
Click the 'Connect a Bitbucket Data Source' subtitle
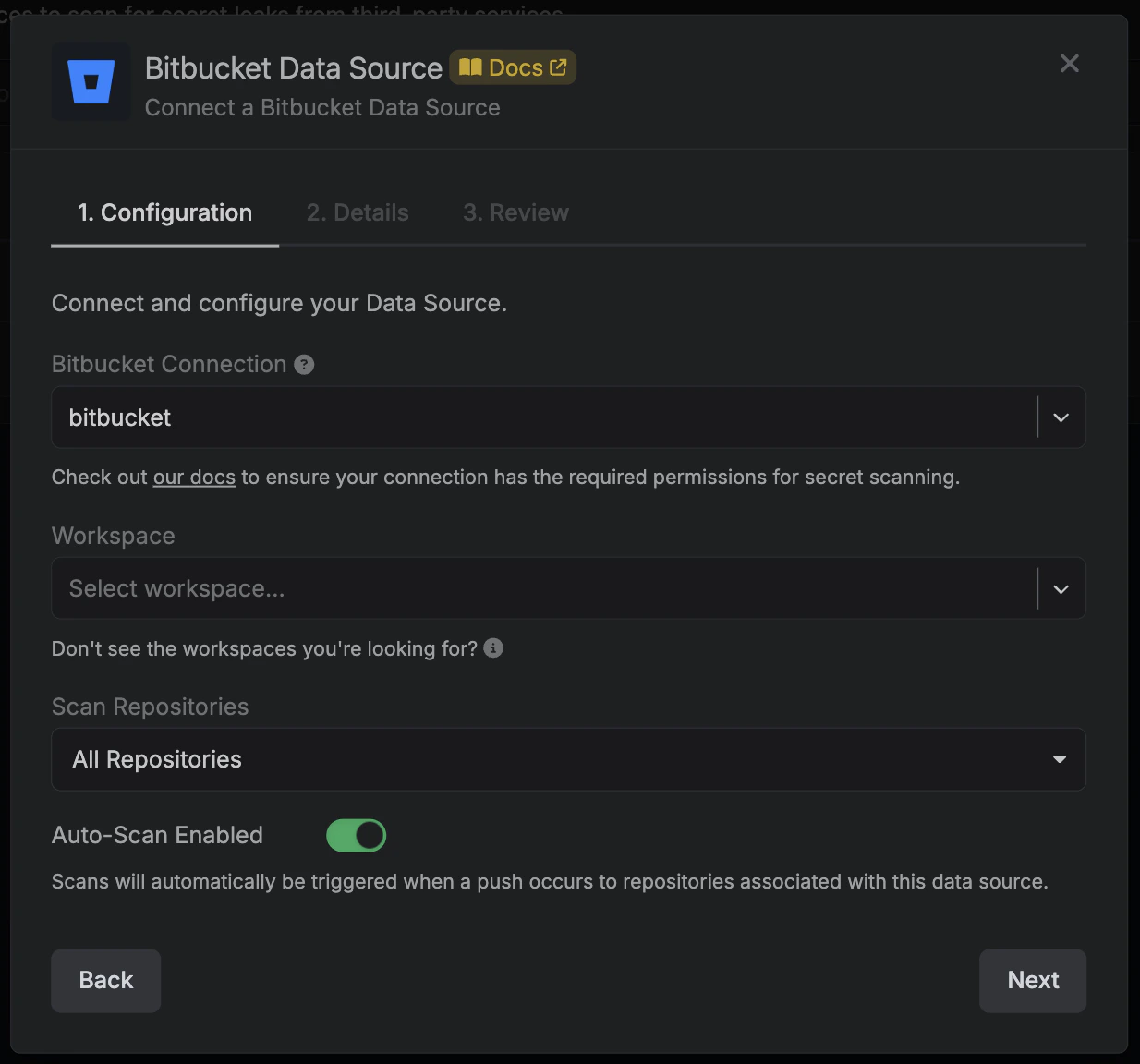coord(322,108)
